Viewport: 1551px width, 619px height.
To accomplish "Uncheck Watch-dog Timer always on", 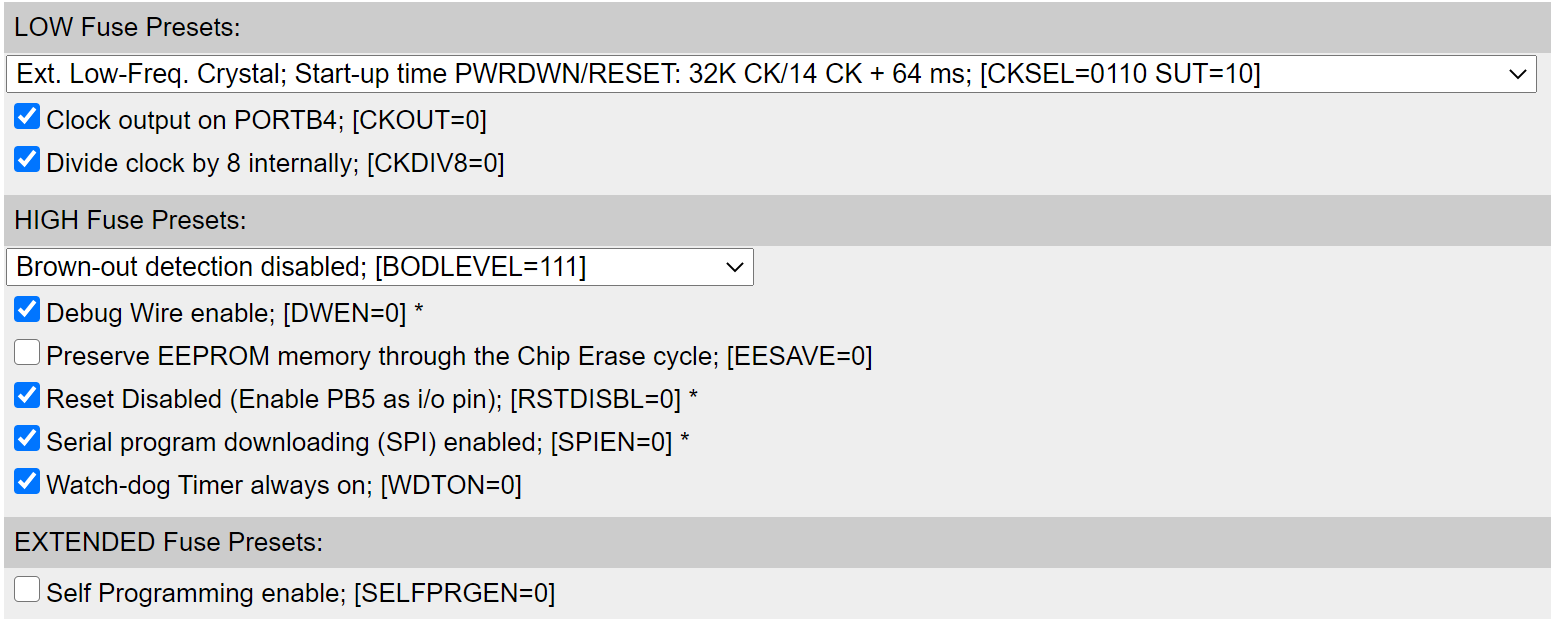I will [27, 483].
